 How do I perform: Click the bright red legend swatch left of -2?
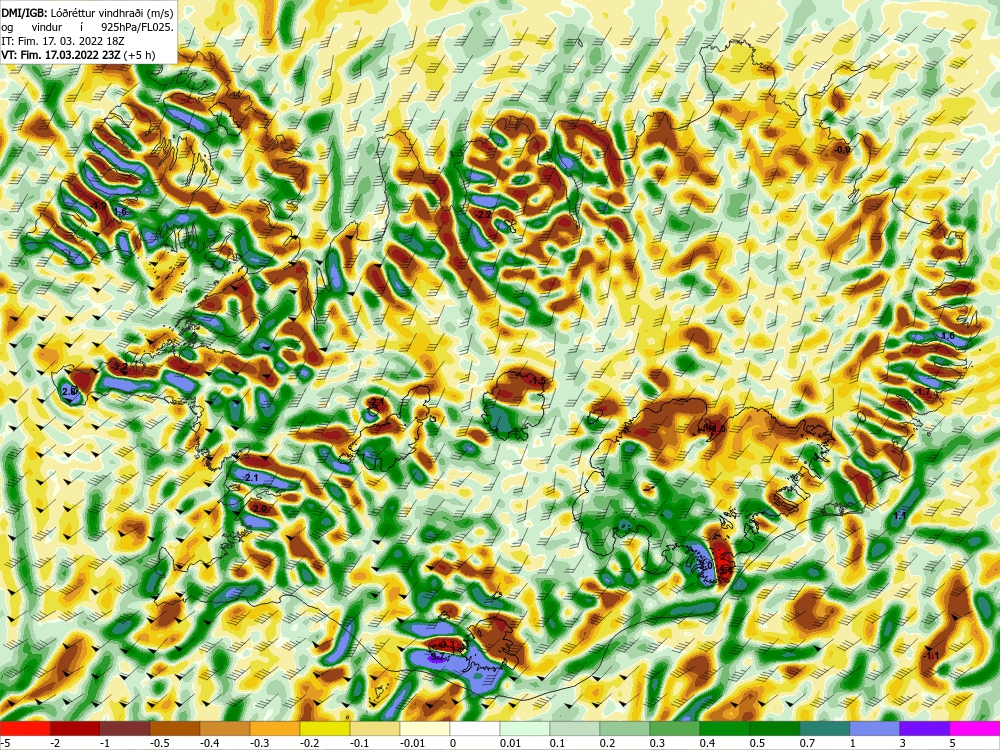(25, 728)
